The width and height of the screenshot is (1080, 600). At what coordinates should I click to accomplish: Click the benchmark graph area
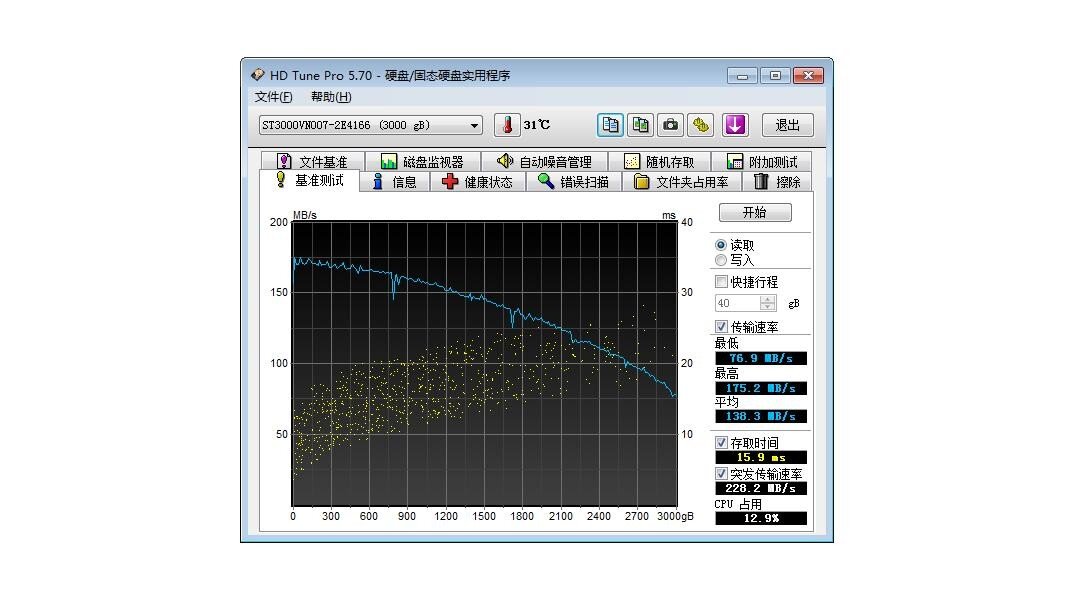[x=485, y=364]
